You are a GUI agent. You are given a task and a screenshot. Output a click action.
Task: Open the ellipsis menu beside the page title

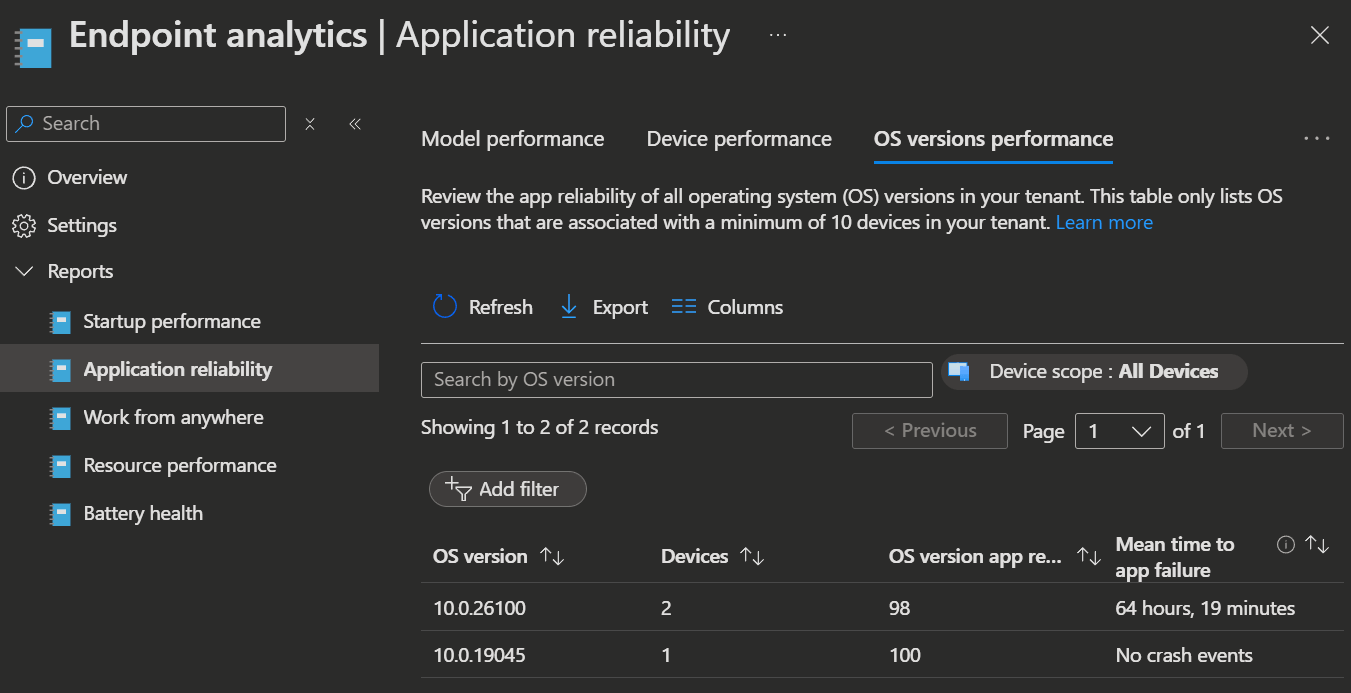click(x=777, y=36)
